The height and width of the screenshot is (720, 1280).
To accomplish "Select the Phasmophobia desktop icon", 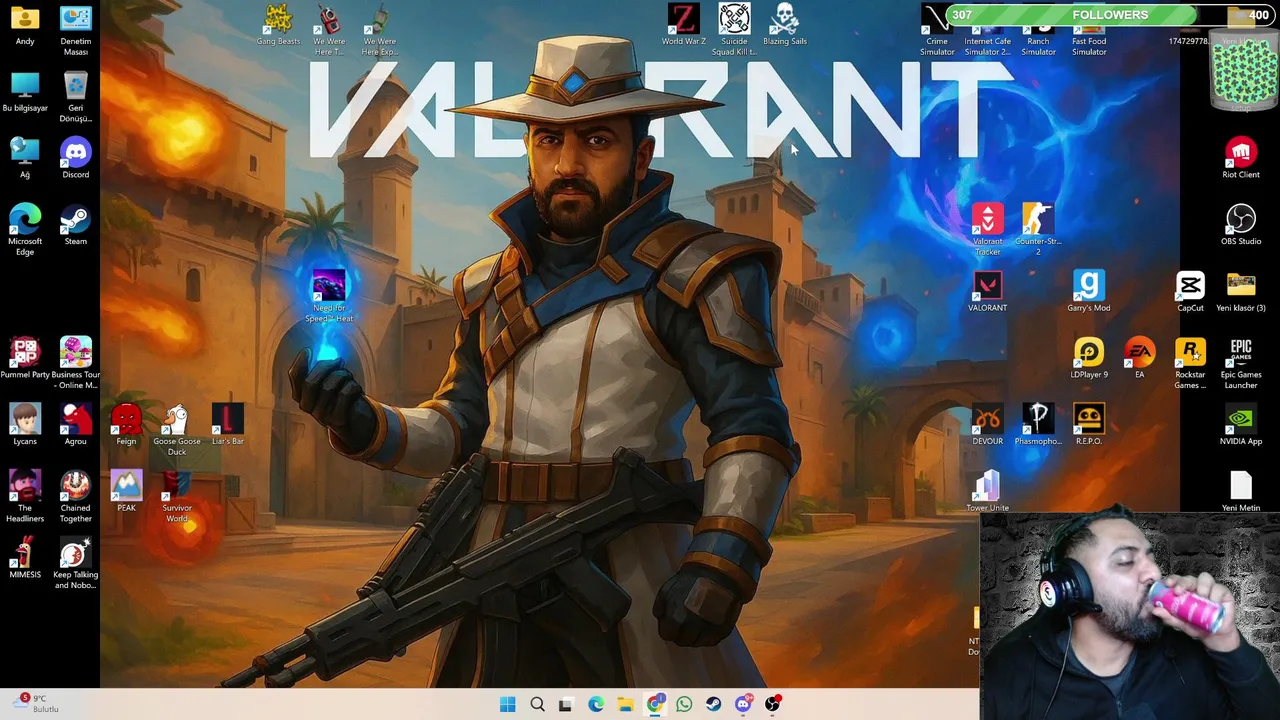I will point(1038,425).
